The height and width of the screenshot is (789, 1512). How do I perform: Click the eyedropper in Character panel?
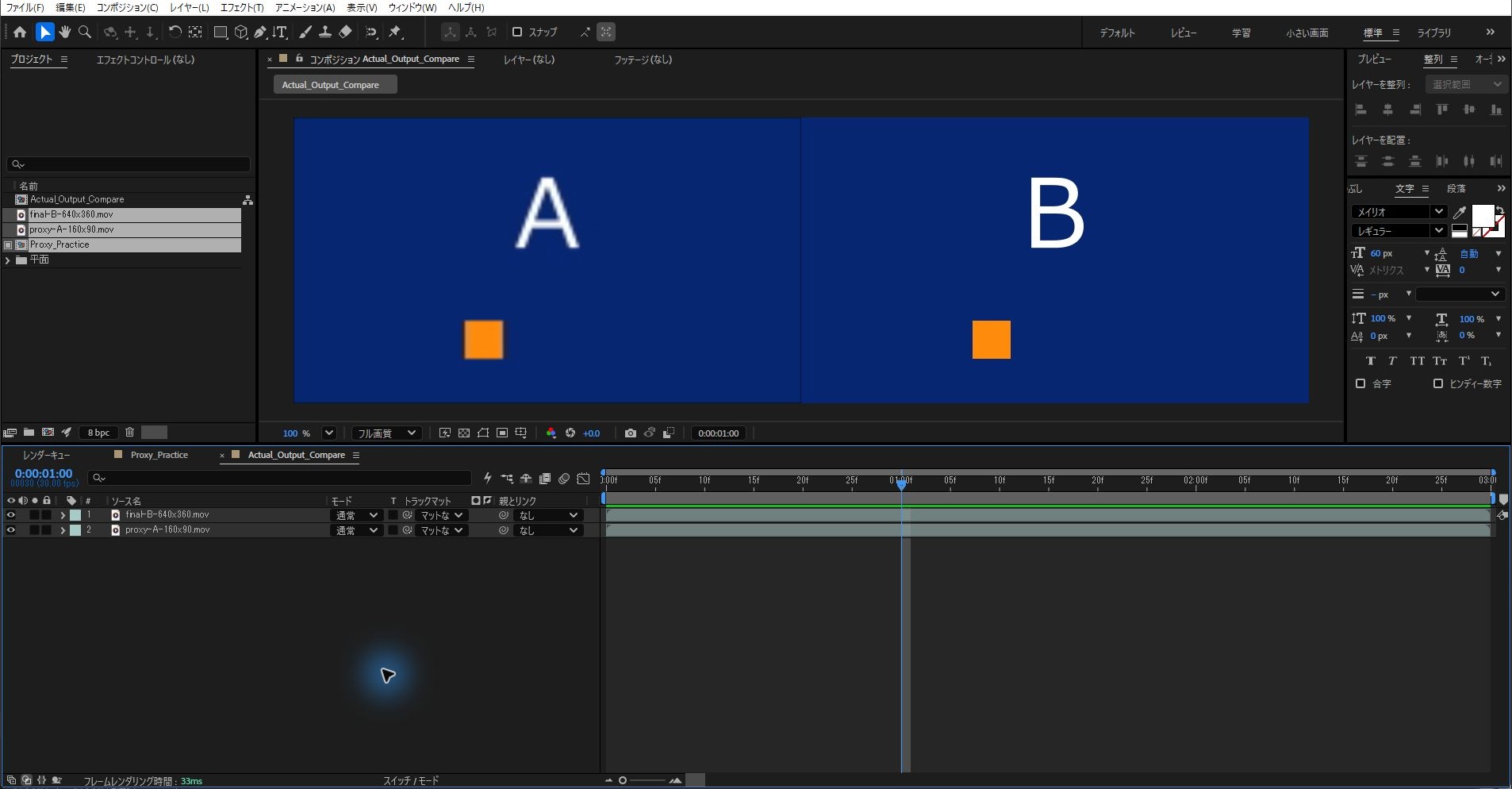1459,212
